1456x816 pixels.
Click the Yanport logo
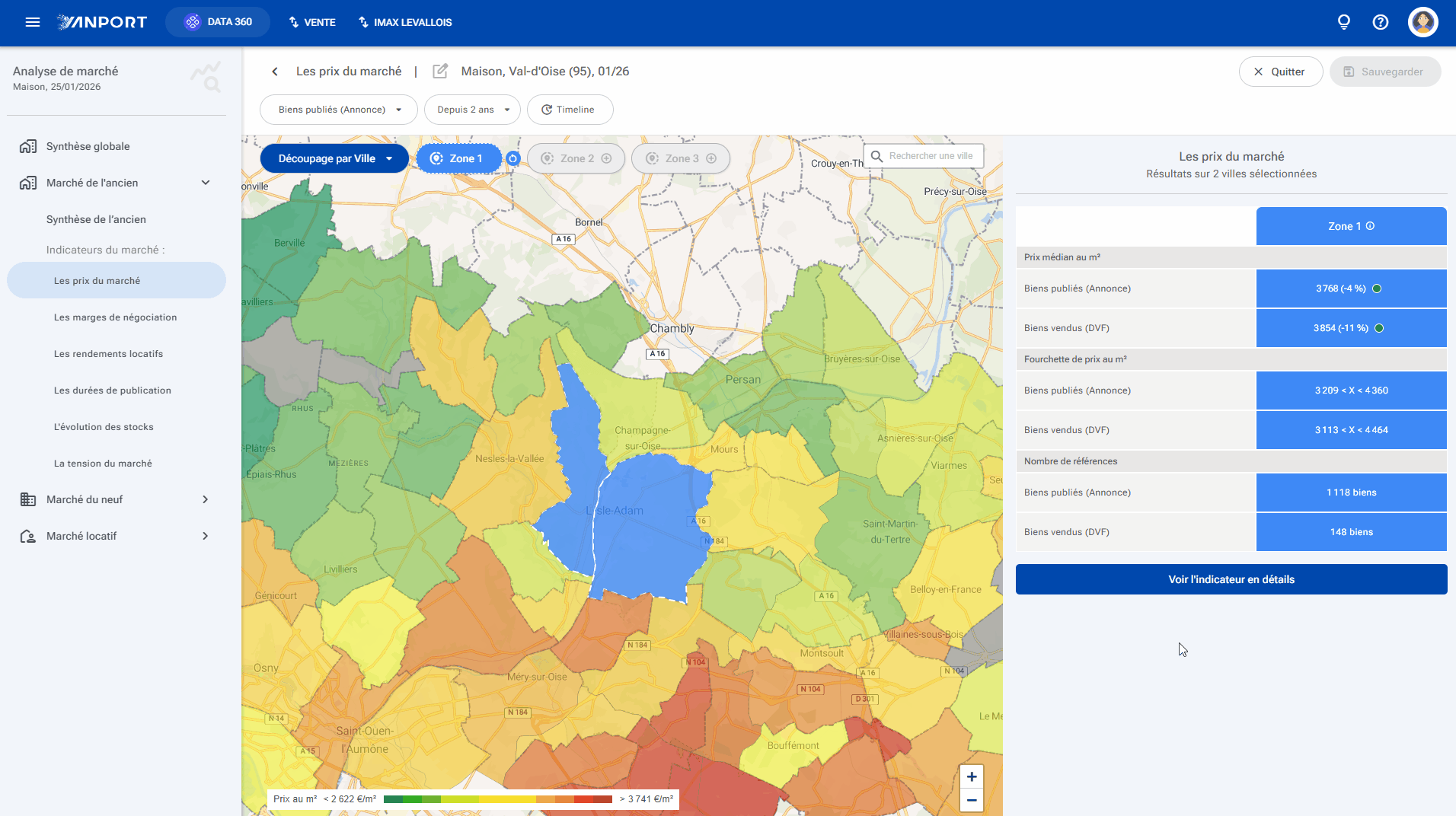point(102,22)
